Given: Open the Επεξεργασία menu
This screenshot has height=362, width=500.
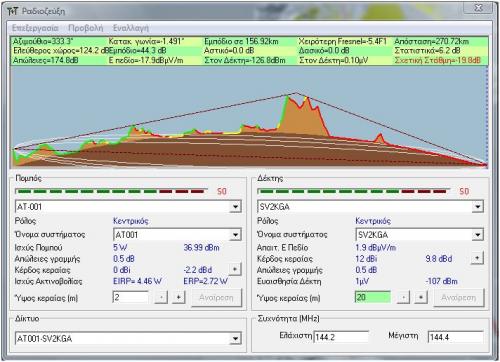Looking at the screenshot, I should 35,28.
